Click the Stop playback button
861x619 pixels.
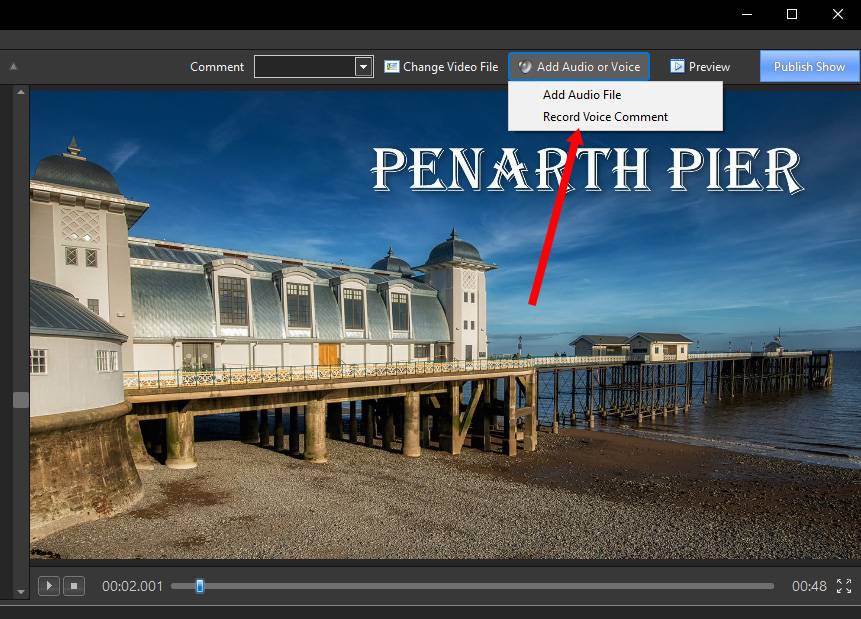(74, 586)
